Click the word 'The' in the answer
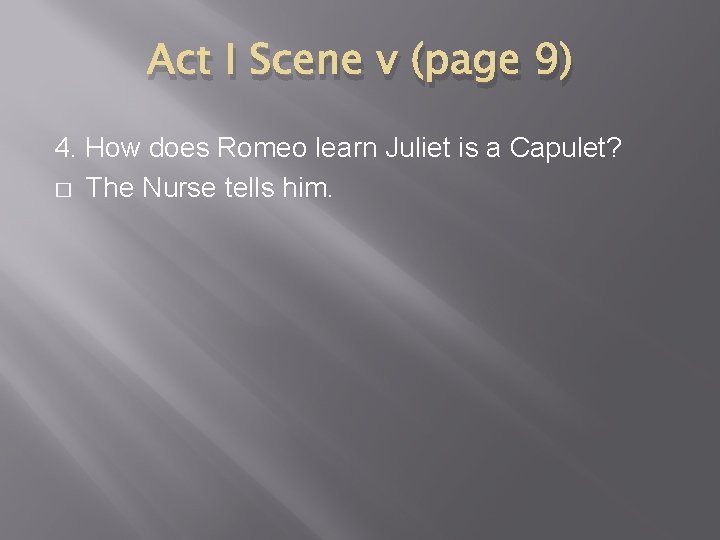This screenshot has height=540, width=720. [107, 188]
